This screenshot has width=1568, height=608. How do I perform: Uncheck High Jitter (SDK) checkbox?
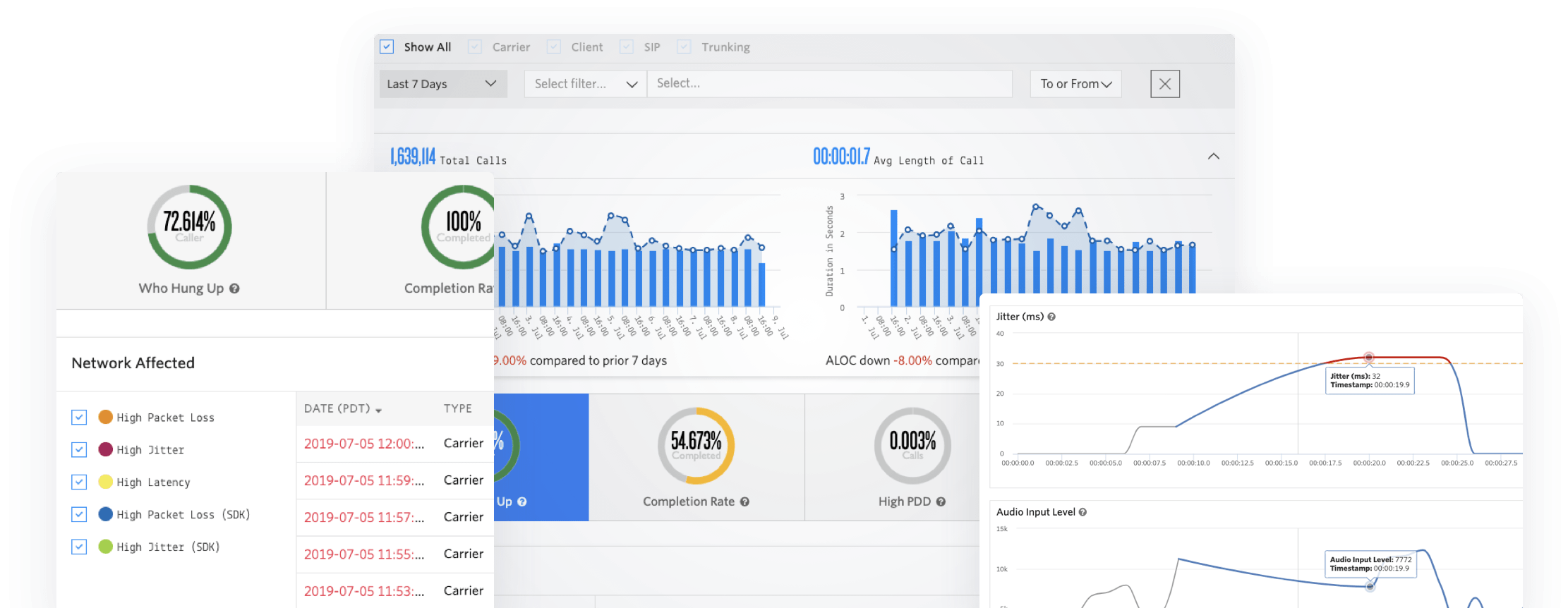pos(79,547)
